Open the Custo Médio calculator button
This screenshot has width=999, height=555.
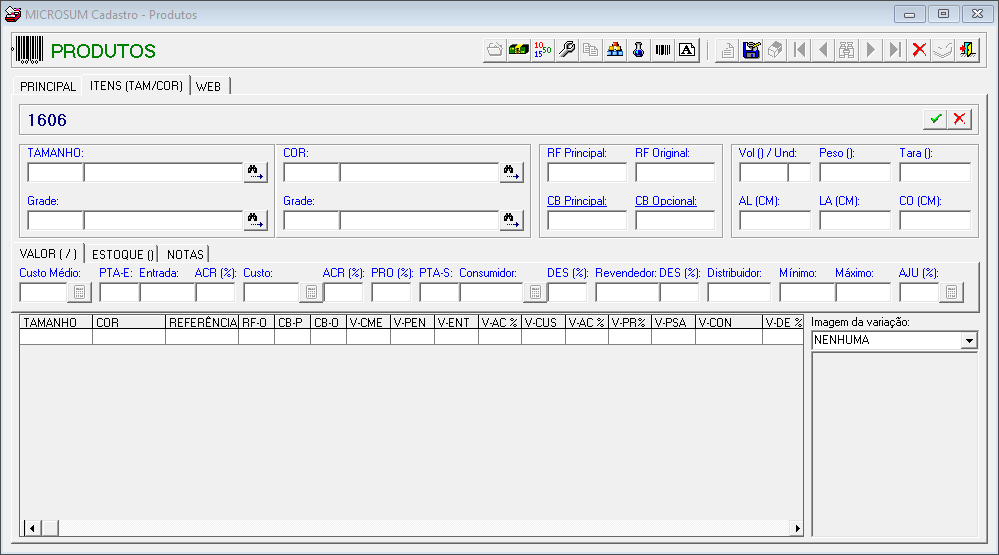pos(80,292)
